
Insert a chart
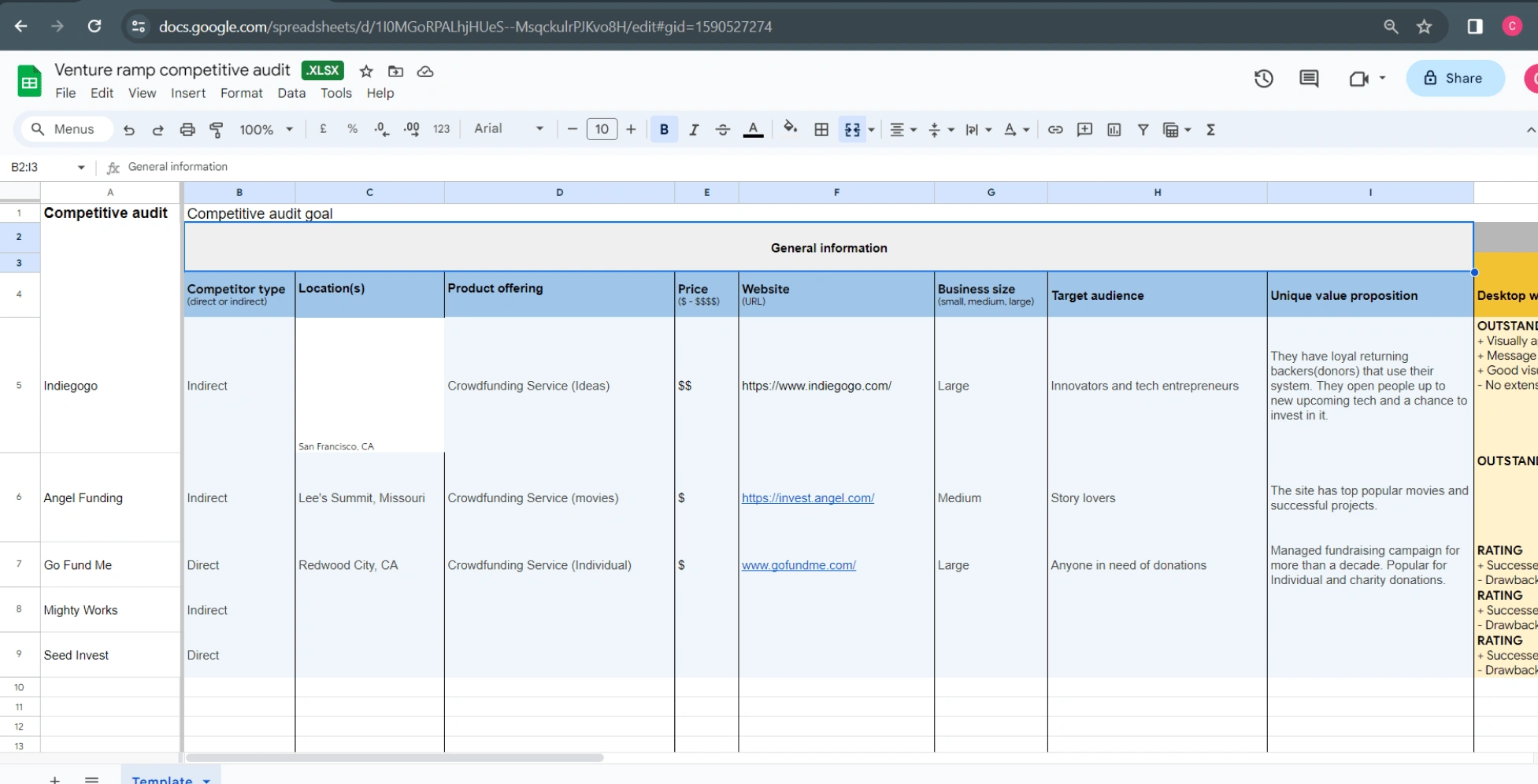tap(1114, 130)
